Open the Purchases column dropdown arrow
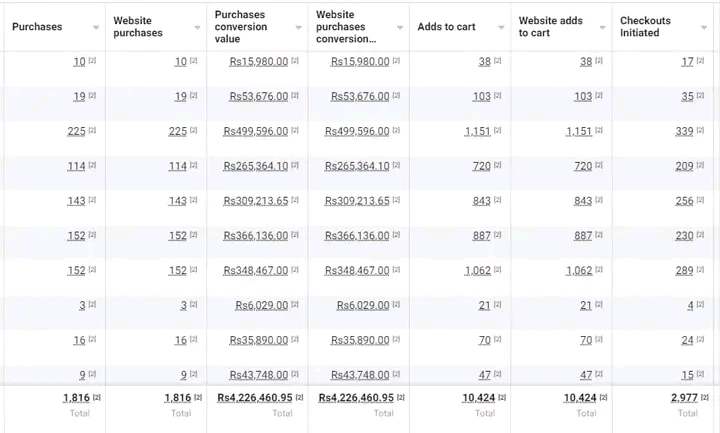 coord(96,28)
